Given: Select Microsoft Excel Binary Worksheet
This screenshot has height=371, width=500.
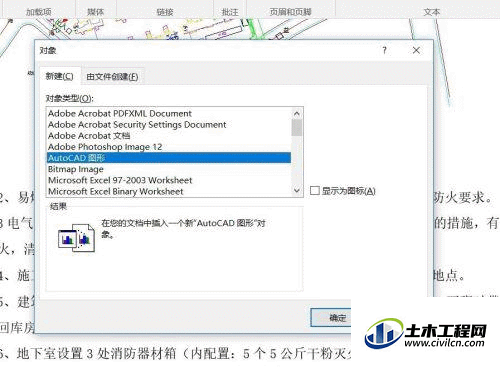Looking at the screenshot, I should 169,191.
